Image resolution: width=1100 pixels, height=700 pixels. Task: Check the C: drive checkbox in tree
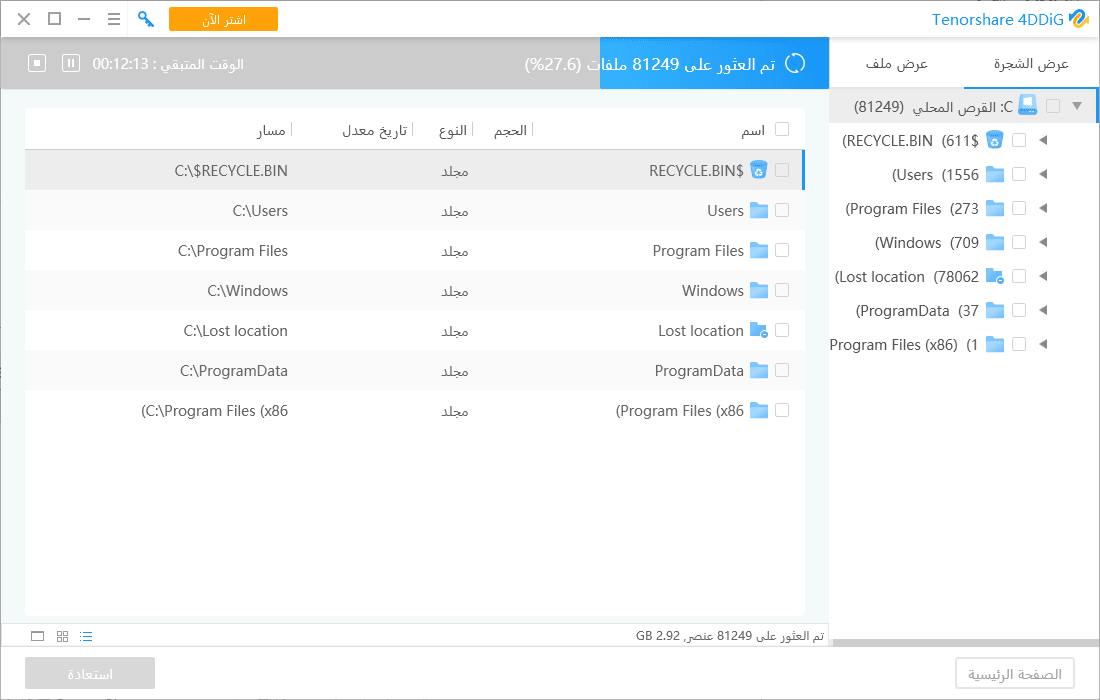(1053, 106)
